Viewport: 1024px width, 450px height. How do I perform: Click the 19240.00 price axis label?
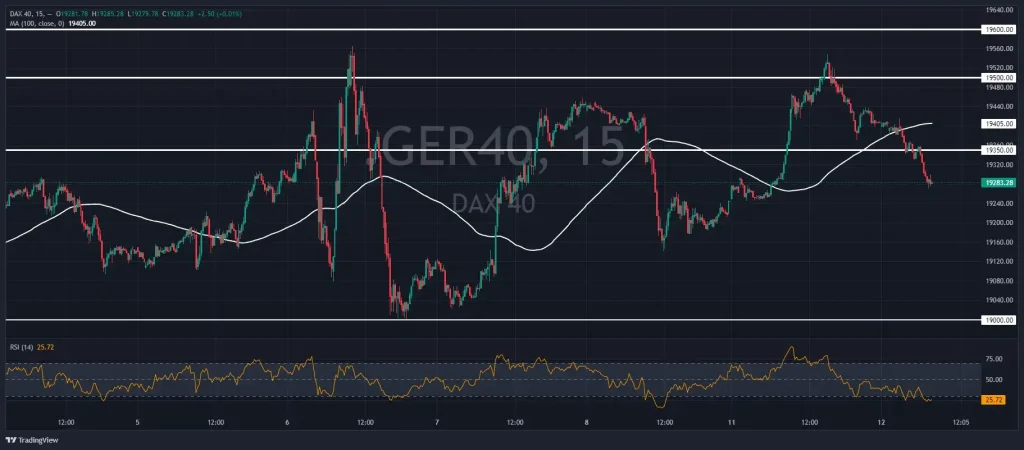click(x=1000, y=203)
